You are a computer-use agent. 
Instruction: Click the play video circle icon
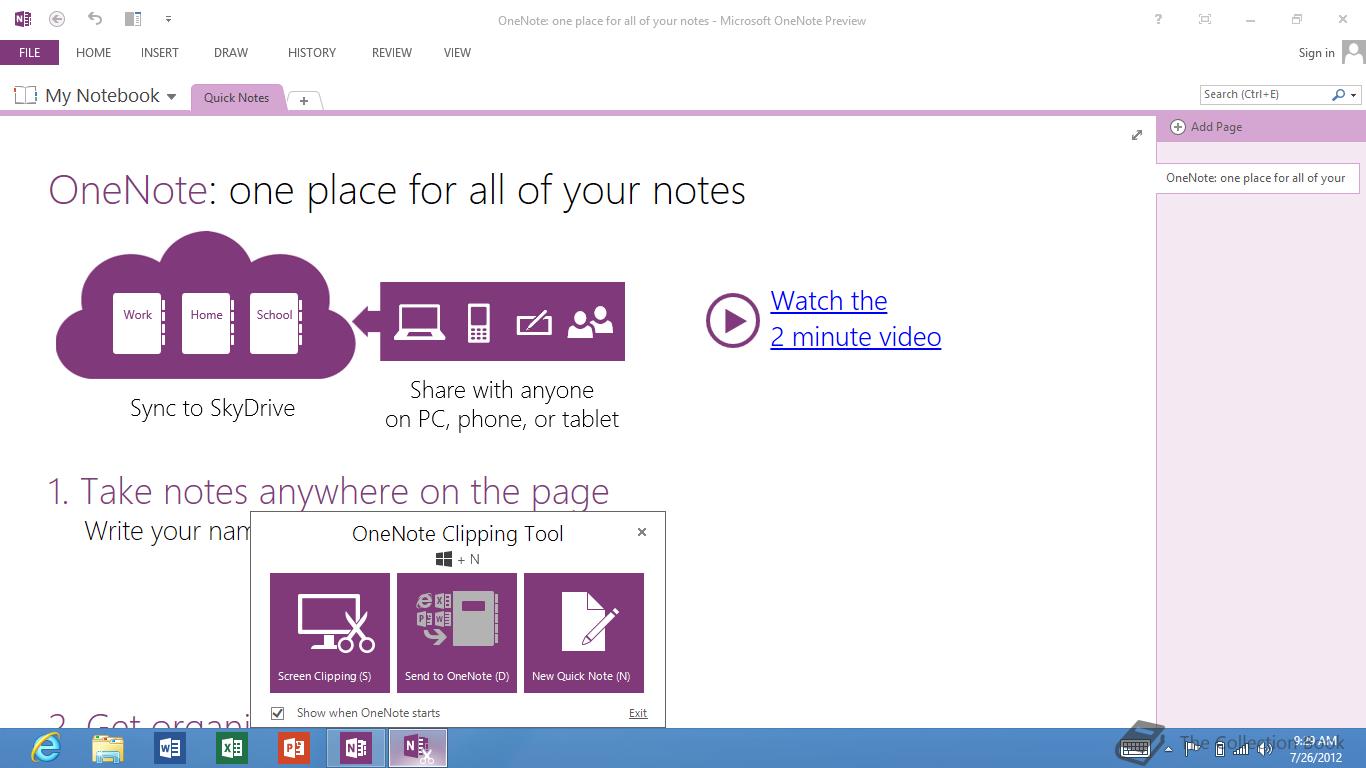732,320
